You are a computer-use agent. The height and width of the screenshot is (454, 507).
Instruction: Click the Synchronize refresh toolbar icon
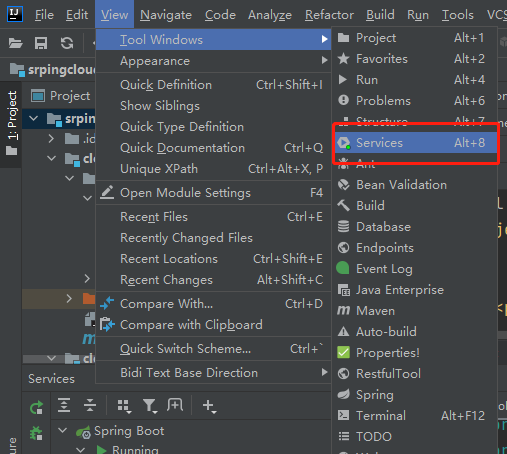(x=67, y=43)
